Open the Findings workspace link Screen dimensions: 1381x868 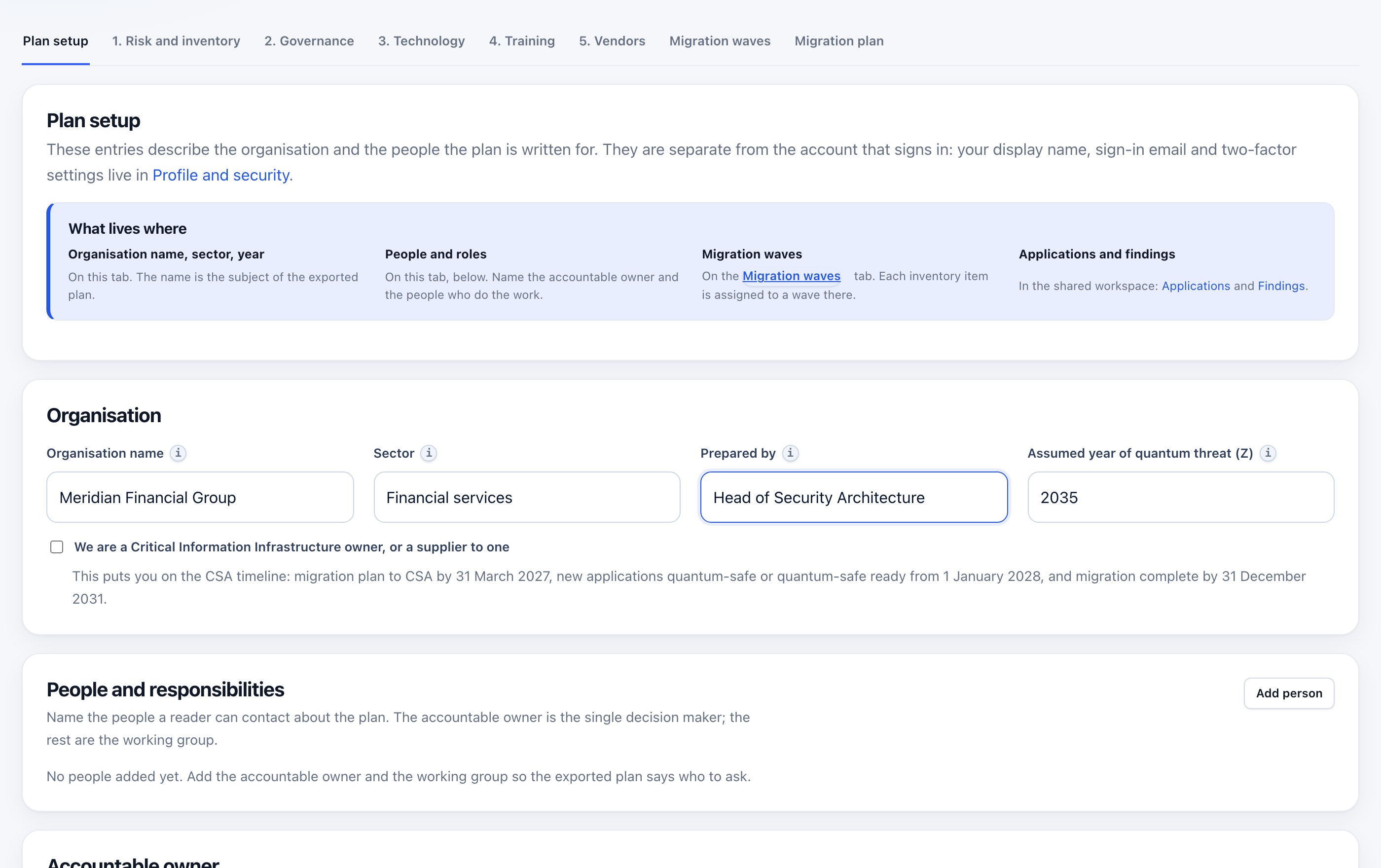[1281, 286]
